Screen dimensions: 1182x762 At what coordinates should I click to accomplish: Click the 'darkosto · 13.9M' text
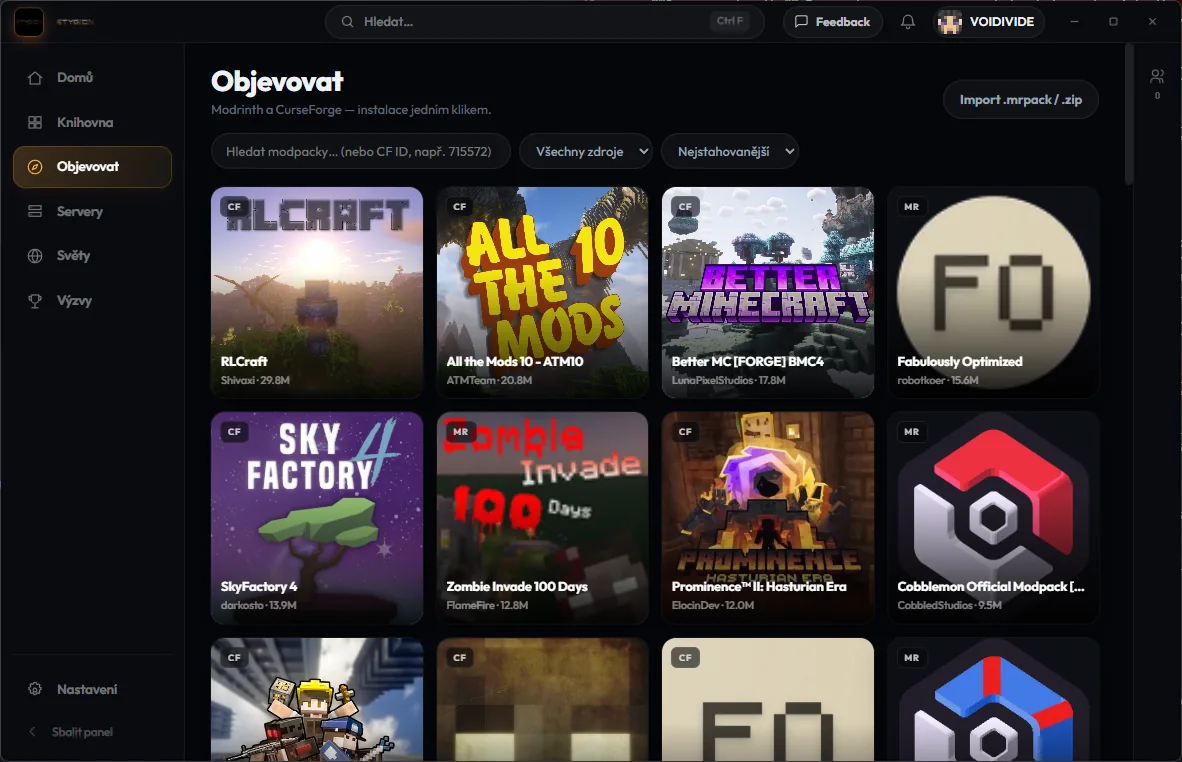(259, 605)
